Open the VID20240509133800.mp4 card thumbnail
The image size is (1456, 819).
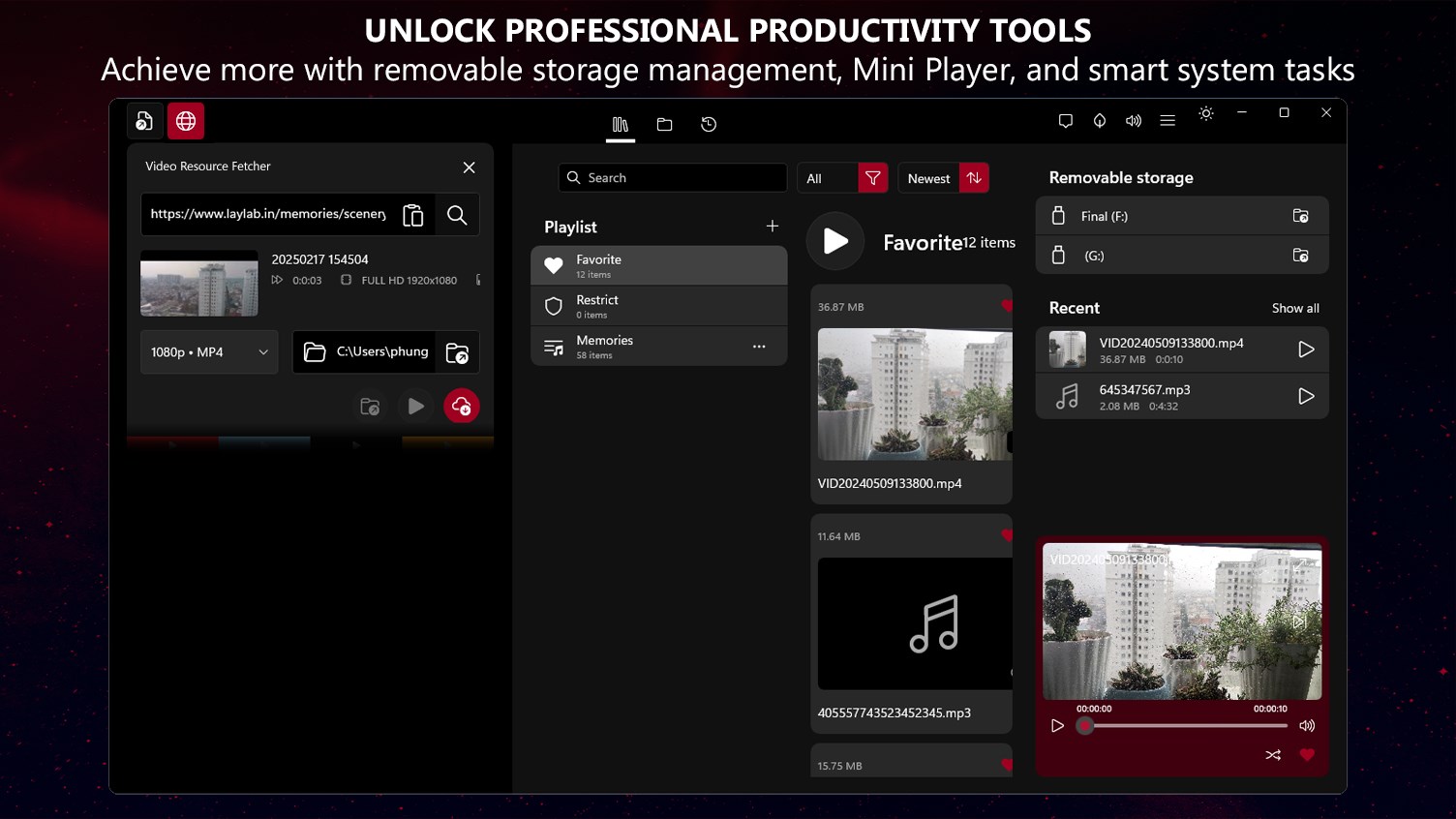(x=915, y=394)
